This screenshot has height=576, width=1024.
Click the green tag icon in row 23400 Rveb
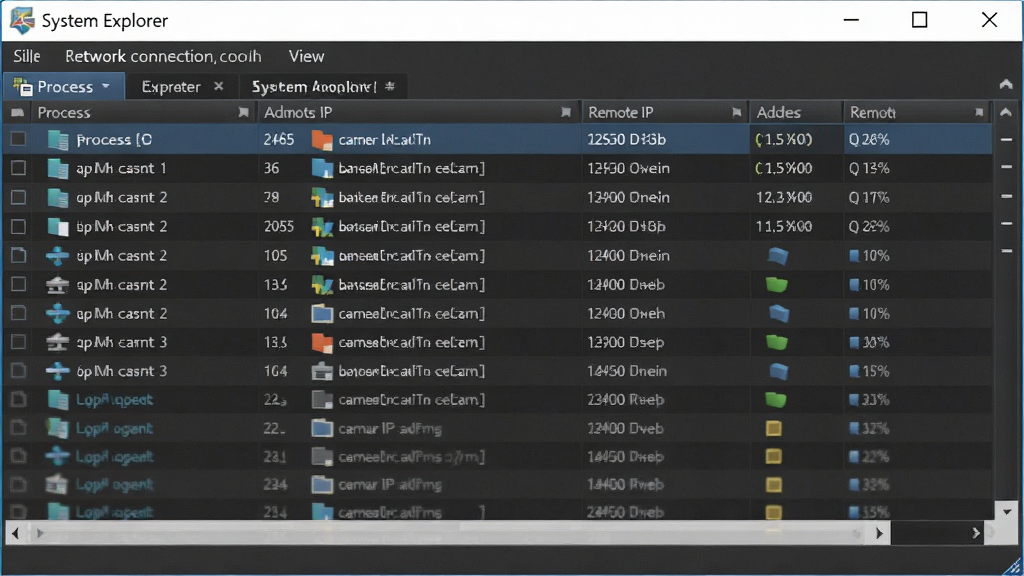776,399
